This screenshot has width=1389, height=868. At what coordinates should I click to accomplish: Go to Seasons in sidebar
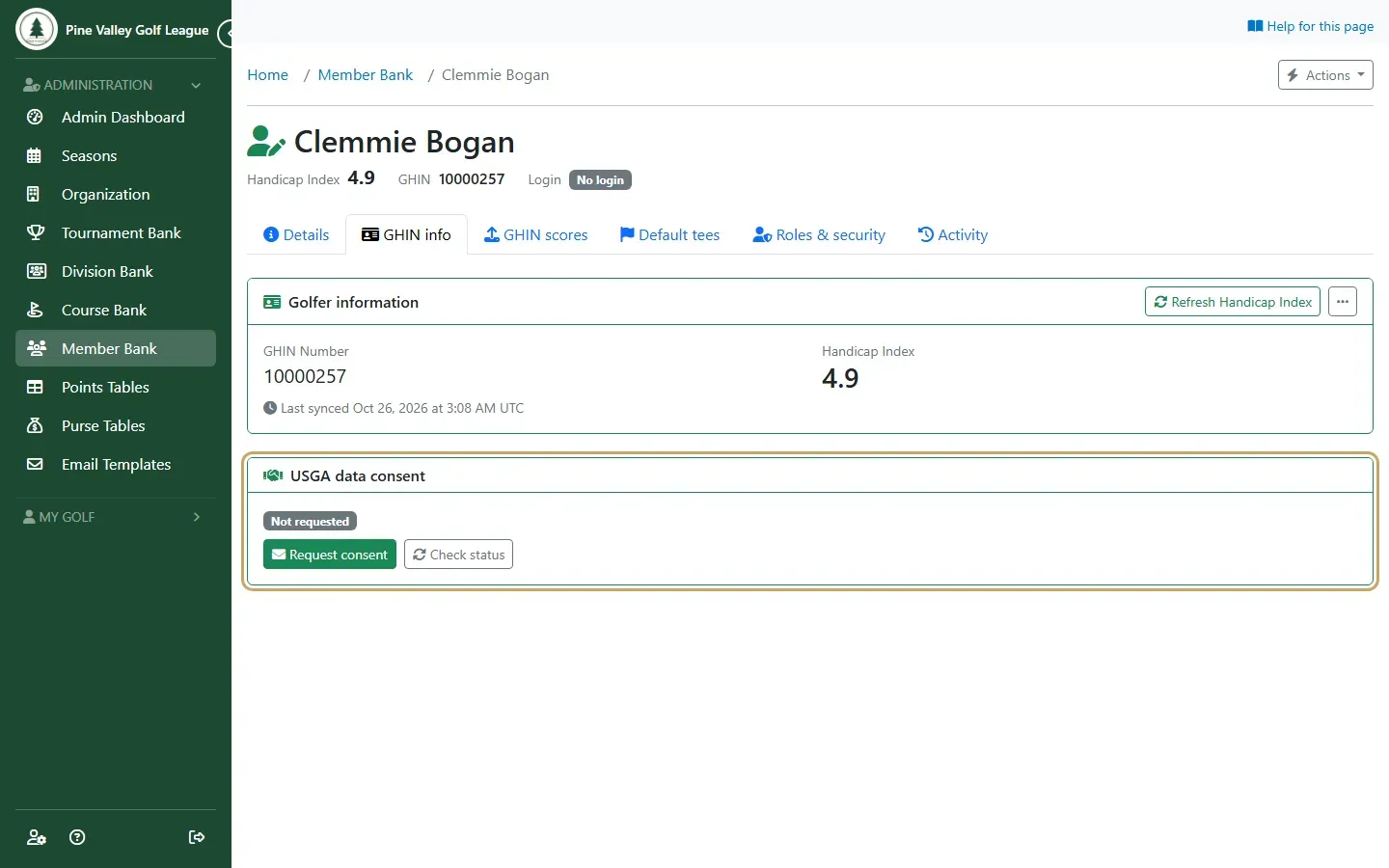pos(116,155)
